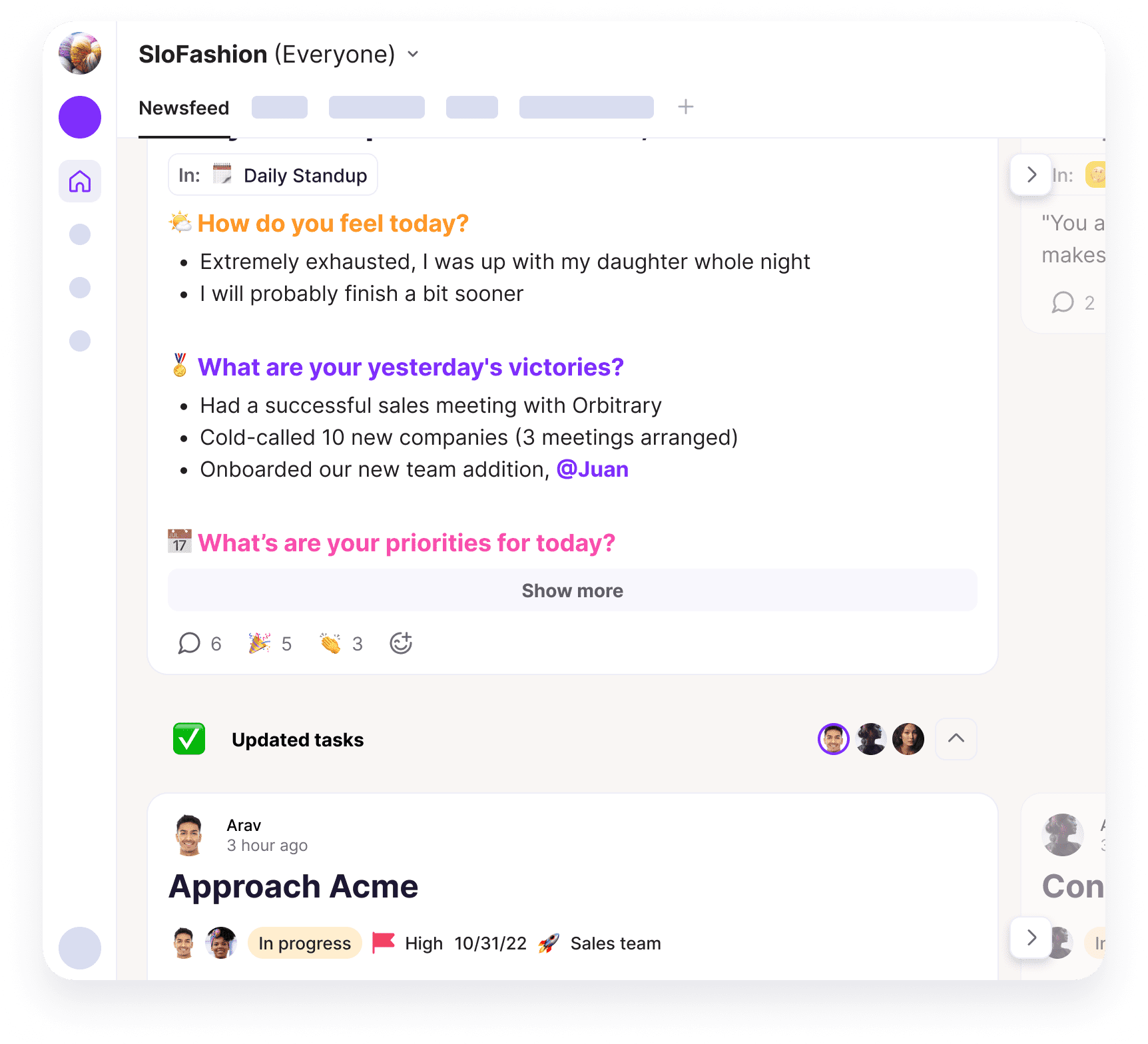
Task: Click the In progress status badge
Action: point(304,943)
